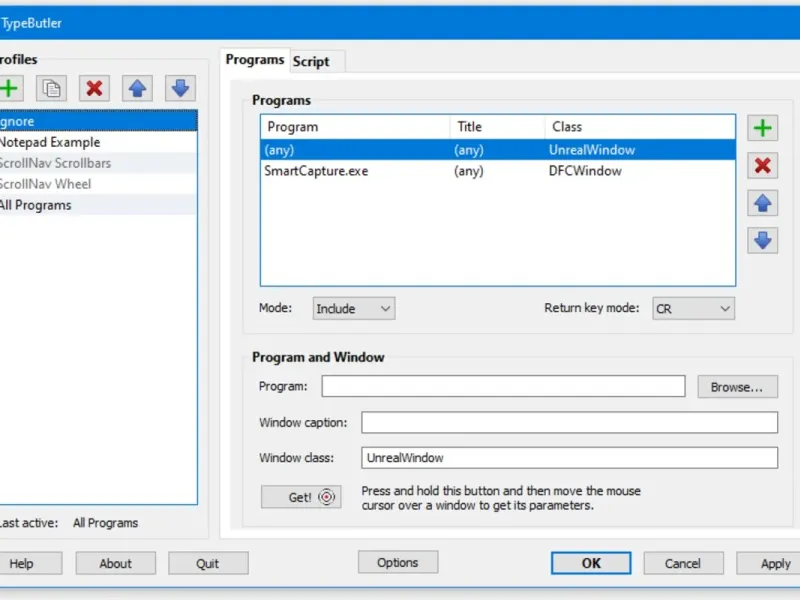Move profile up in Profiles toolbar
800x600 pixels.
pyautogui.click(x=137, y=88)
